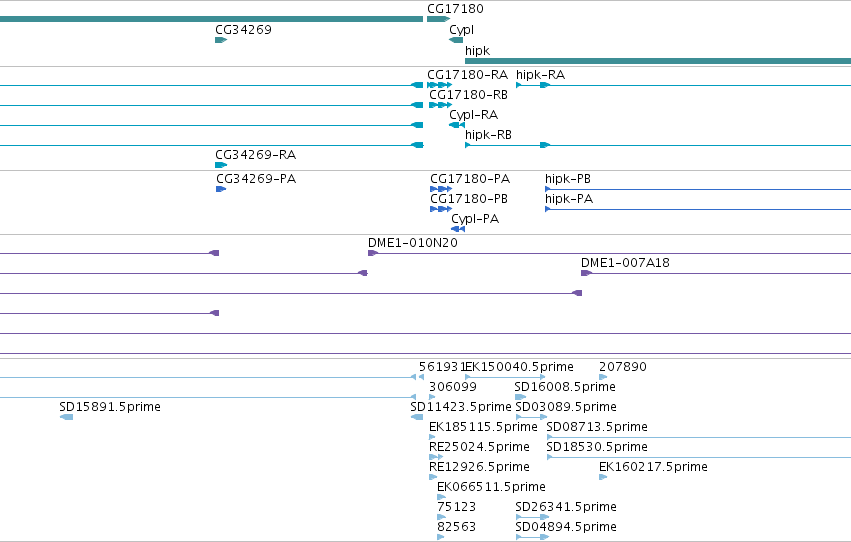
Task: Click the RE25024.5prime EST label
Action: (479, 448)
